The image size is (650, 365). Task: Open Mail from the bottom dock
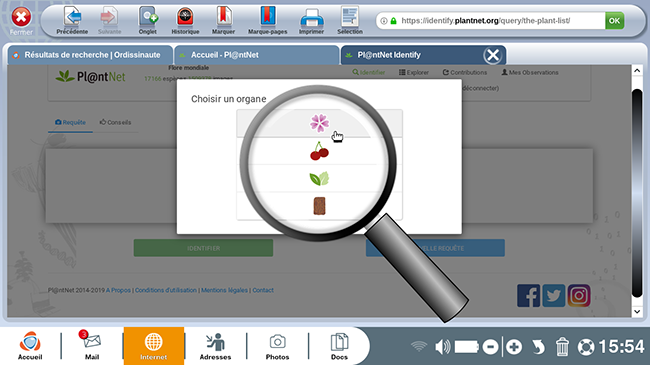click(92, 345)
